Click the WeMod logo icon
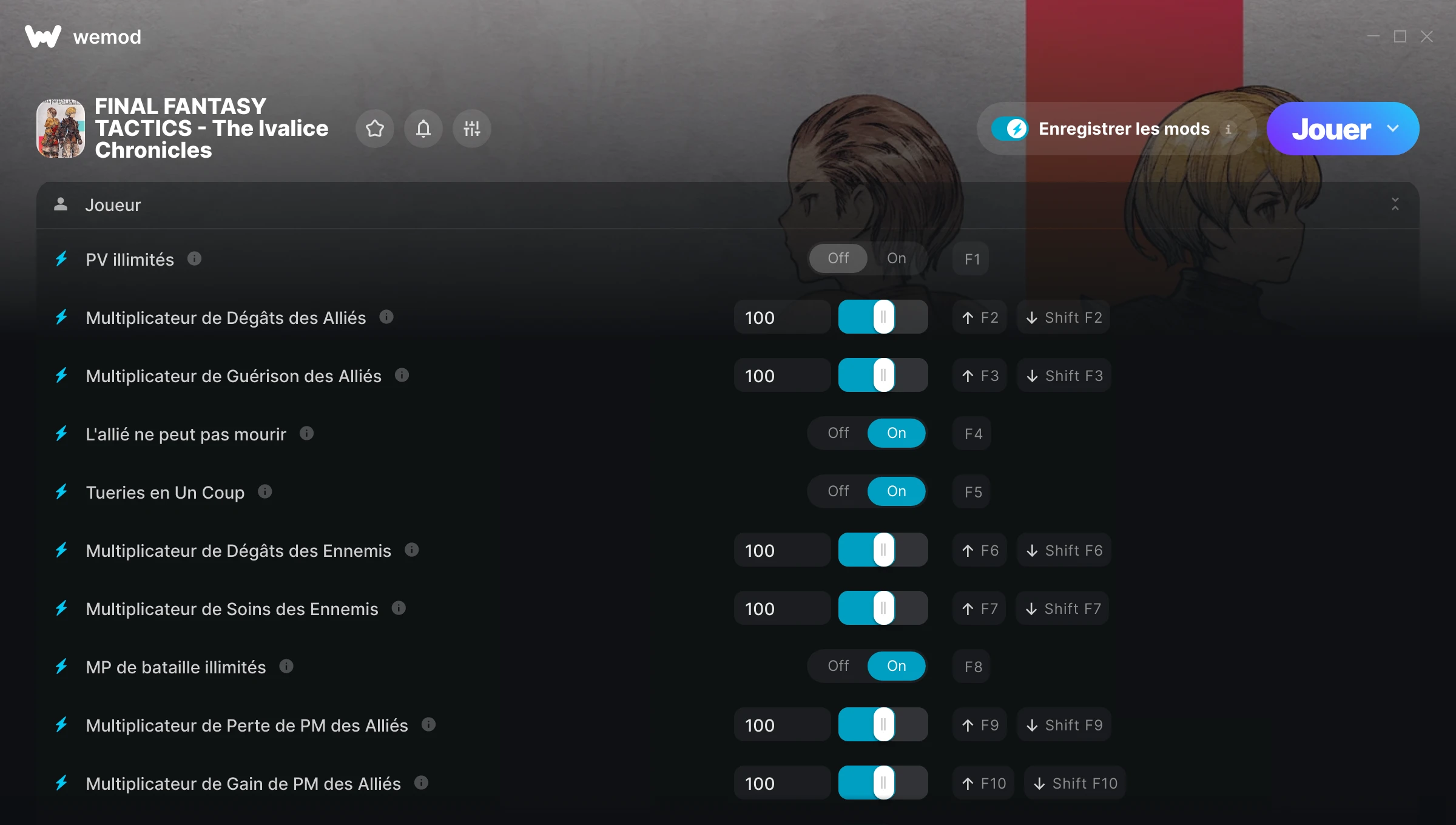Image resolution: width=1456 pixels, height=825 pixels. tap(43, 36)
